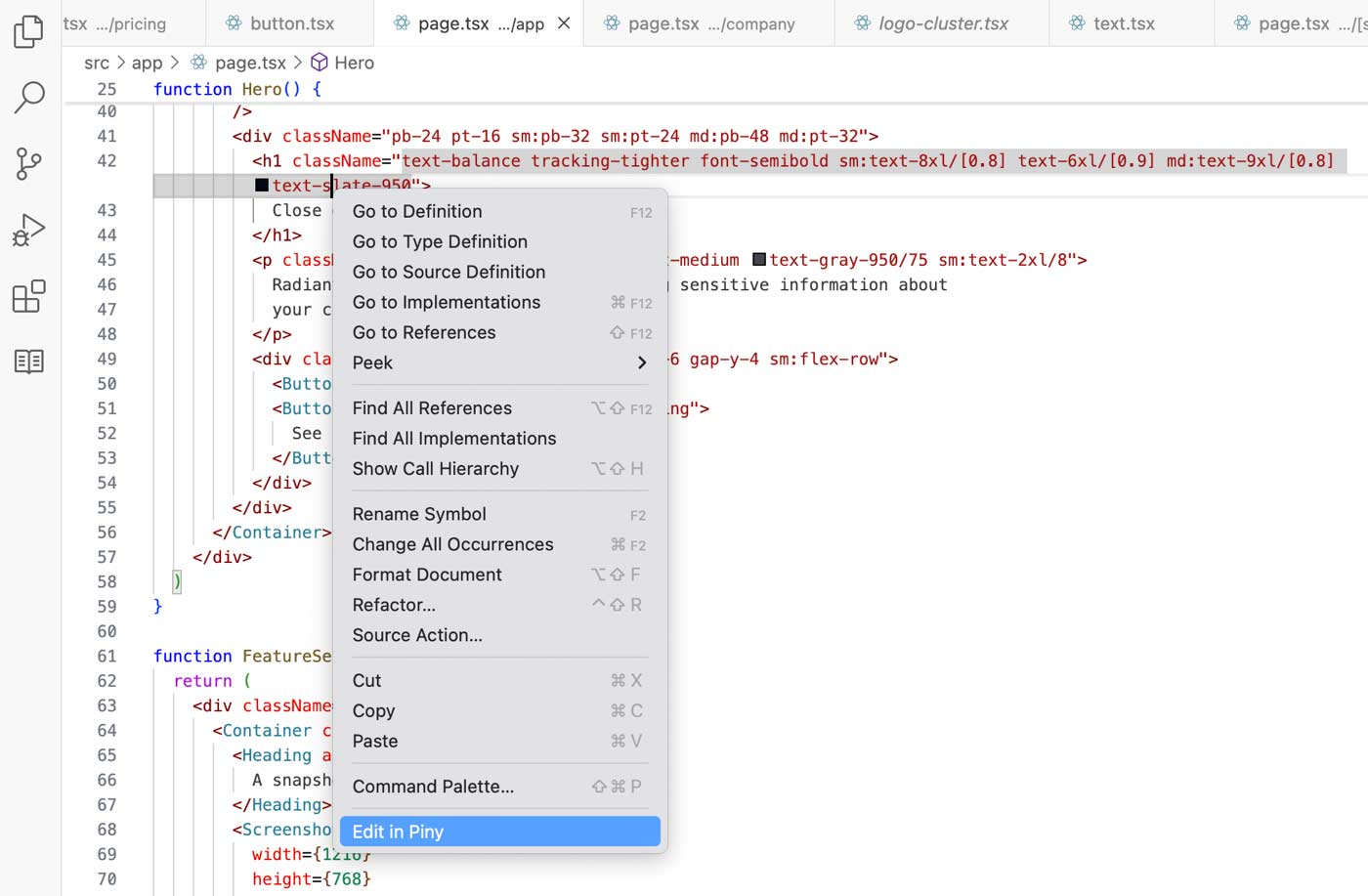Open Run and Debug icon
This screenshot has height=896, width=1368.
pyautogui.click(x=29, y=230)
